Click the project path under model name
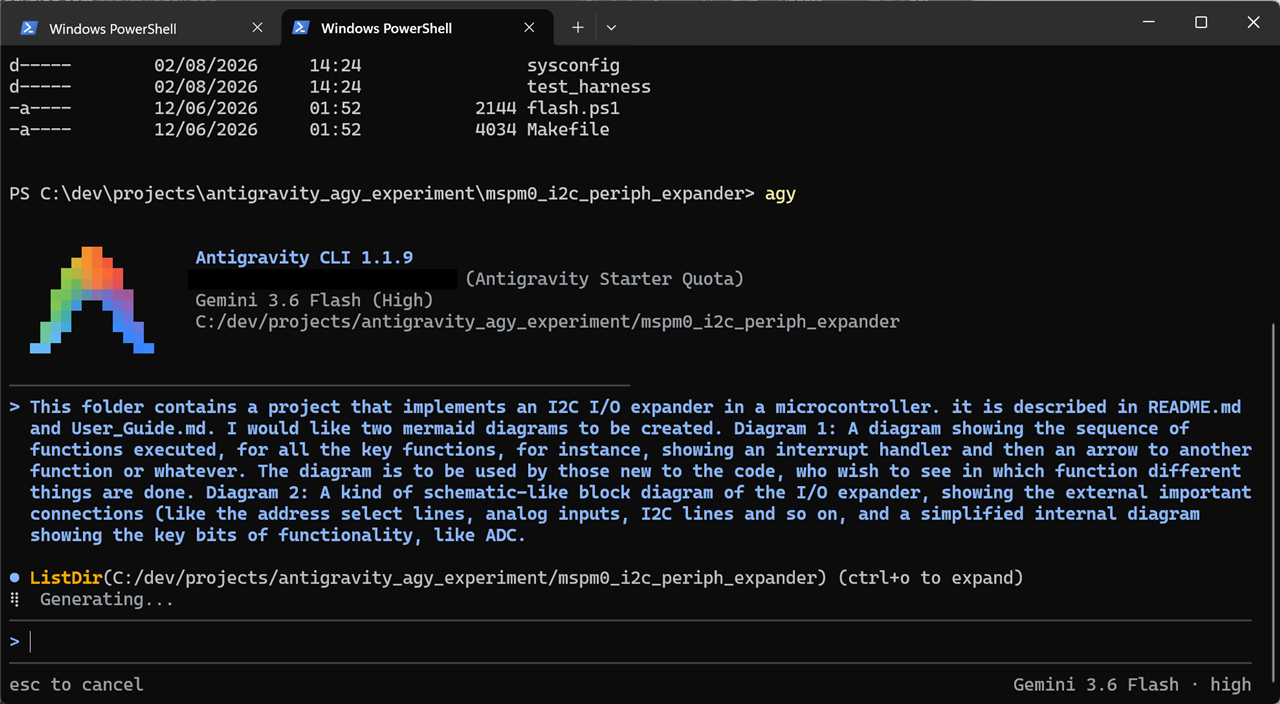 click(547, 322)
